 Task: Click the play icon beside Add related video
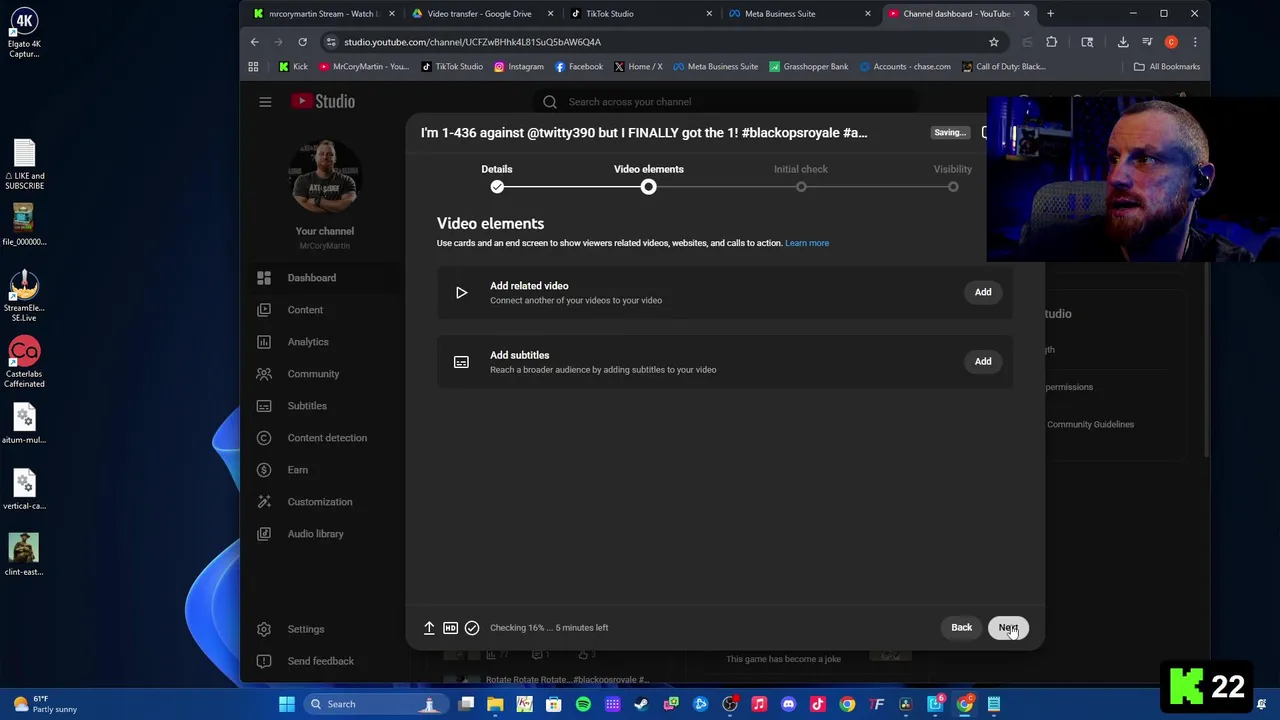[x=461, y=293]
